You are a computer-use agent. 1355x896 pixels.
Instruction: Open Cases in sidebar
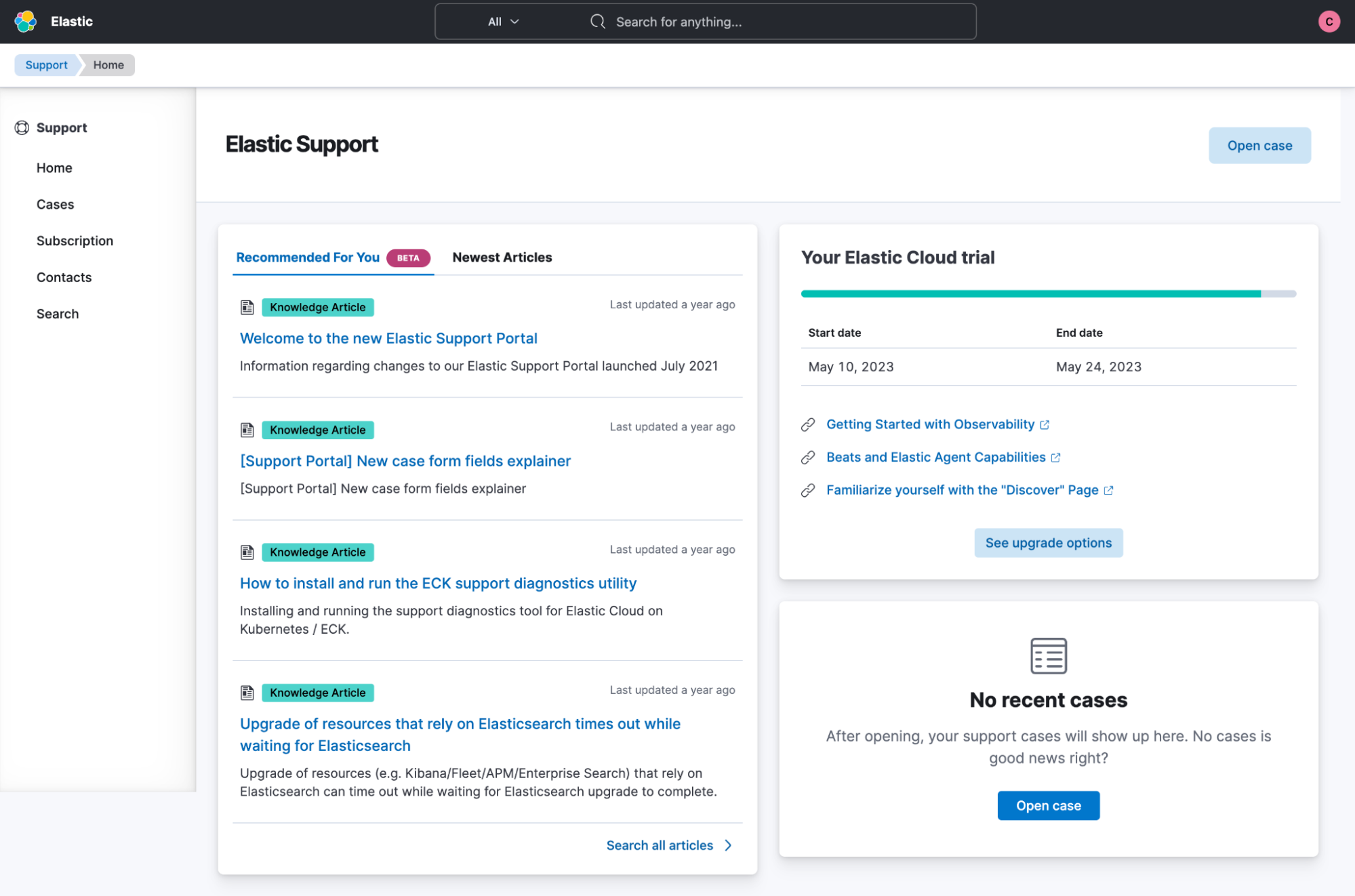click(55, 205)
